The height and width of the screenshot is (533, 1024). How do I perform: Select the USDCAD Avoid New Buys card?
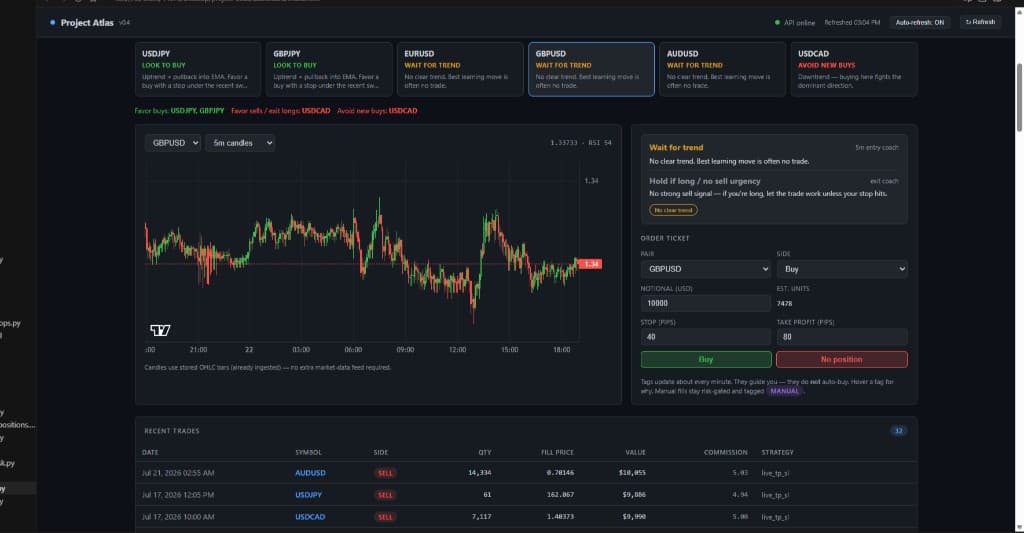click(854, 69)
